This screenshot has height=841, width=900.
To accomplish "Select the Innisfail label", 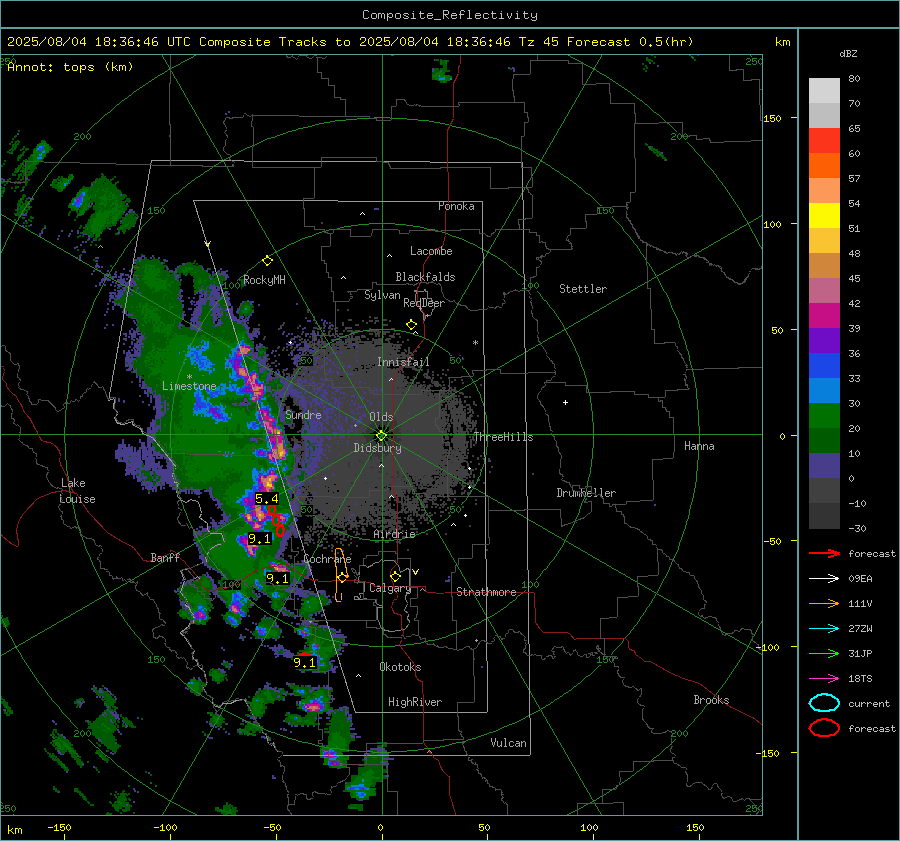I will [x=403, y=362].
